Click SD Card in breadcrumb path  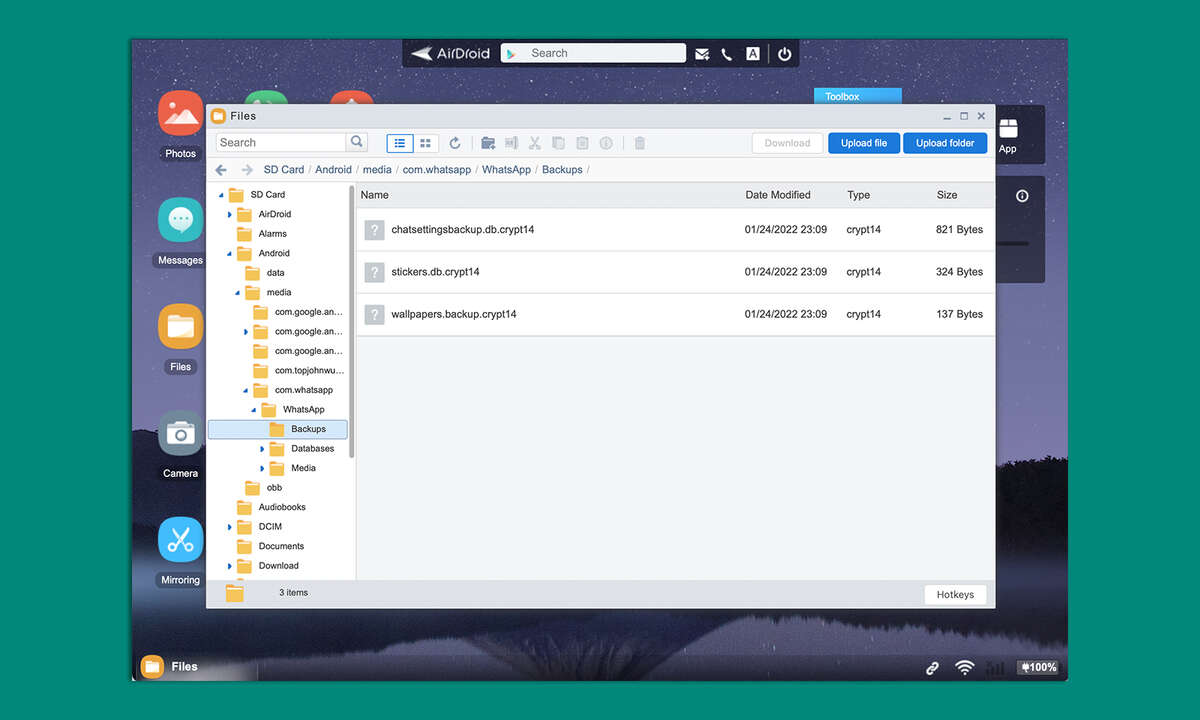click(x=284, y=170)
